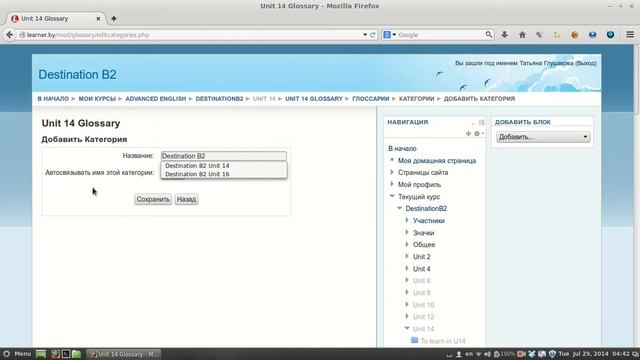The height and width of the screenshot is (360, 640).
Task: Open Unit 6 in navigation tree
Action: [421, 281]
